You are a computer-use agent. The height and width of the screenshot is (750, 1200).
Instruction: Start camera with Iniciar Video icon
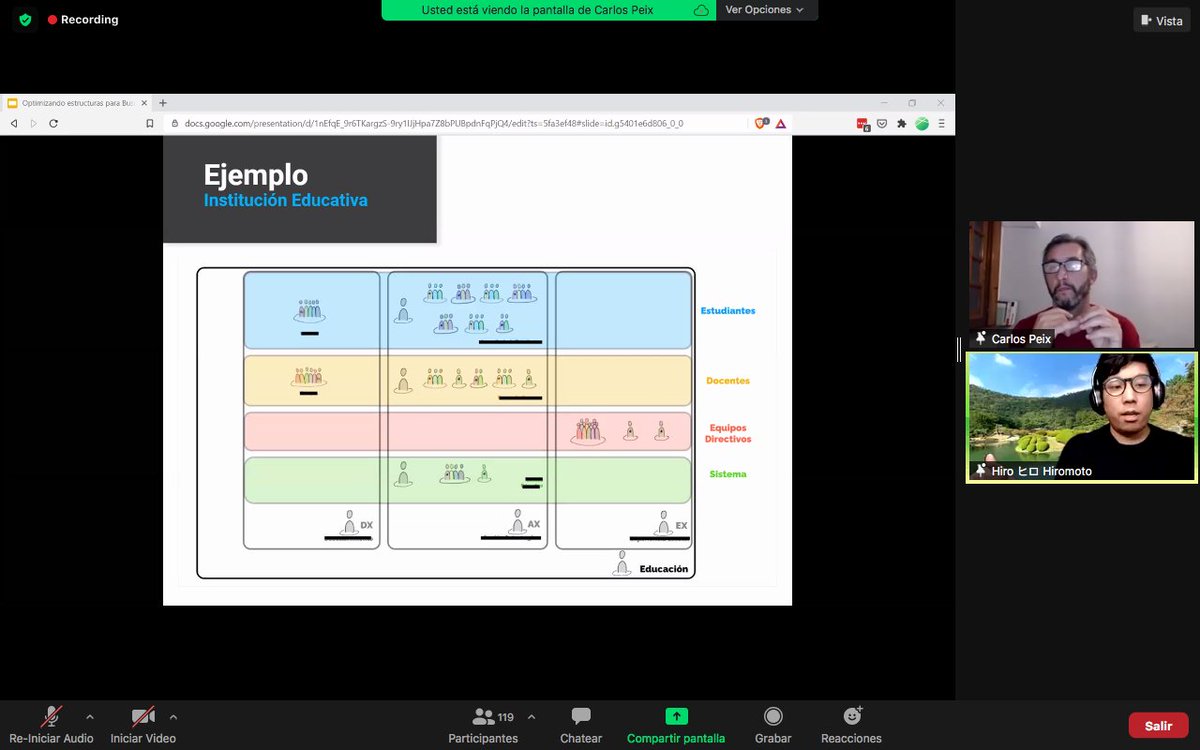(144, 716)
